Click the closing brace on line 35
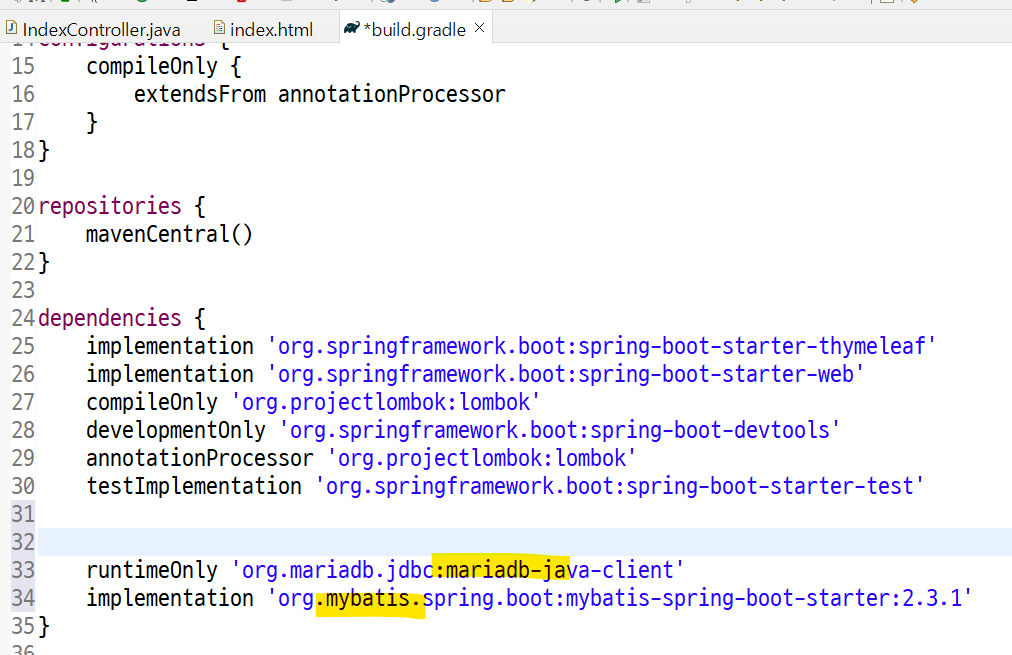 (x=44, y=626)
